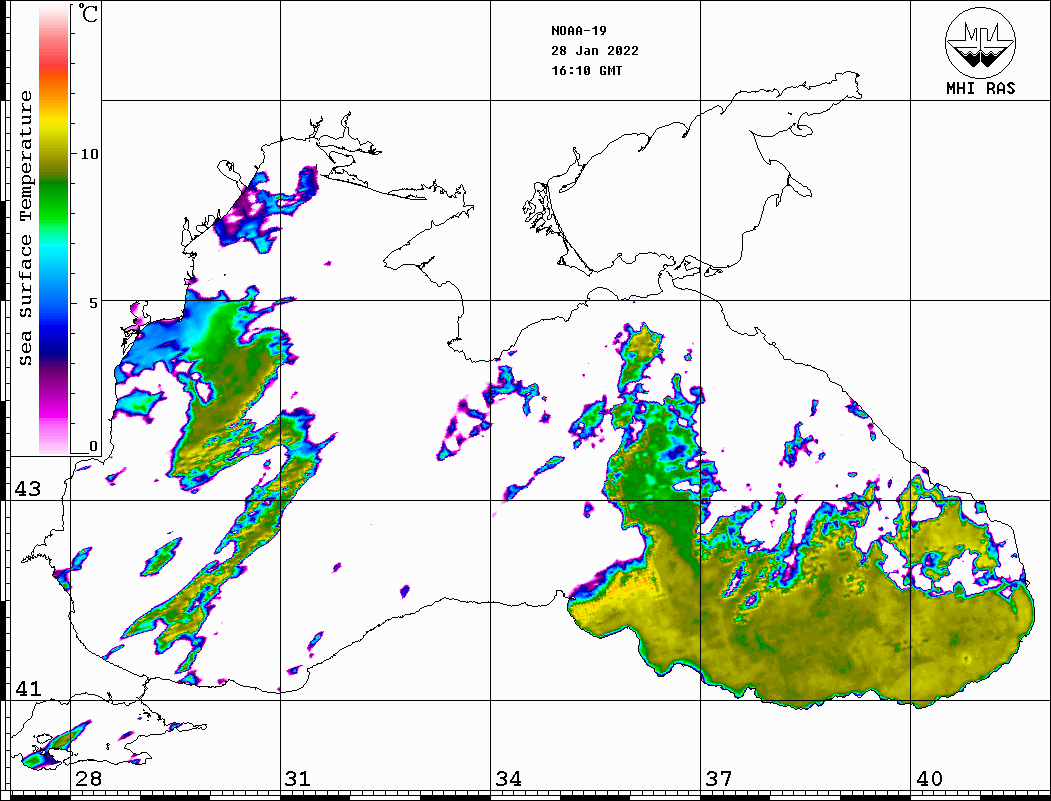Image resolution: width=1051 pixels, height=801 pixels.
Task: Click the '5' tick on temperature scale
Action: (93, 303)
